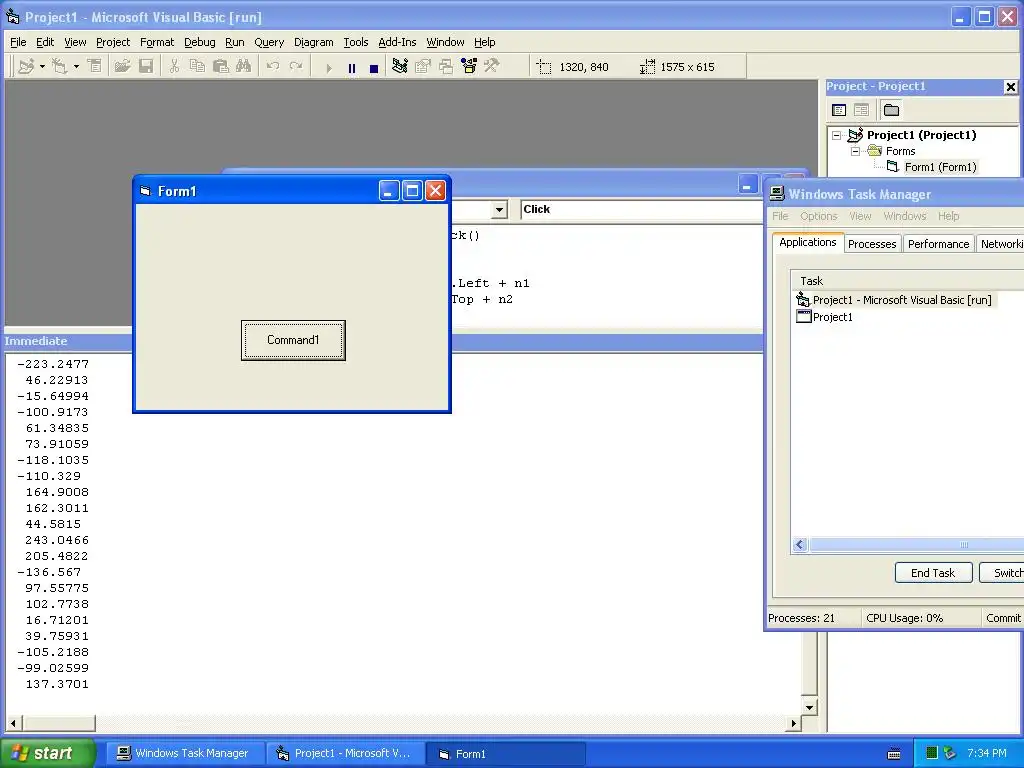Toggle Folders icon in Project panel
This screenshot has height=768, width=1024.
pos(891,110)
